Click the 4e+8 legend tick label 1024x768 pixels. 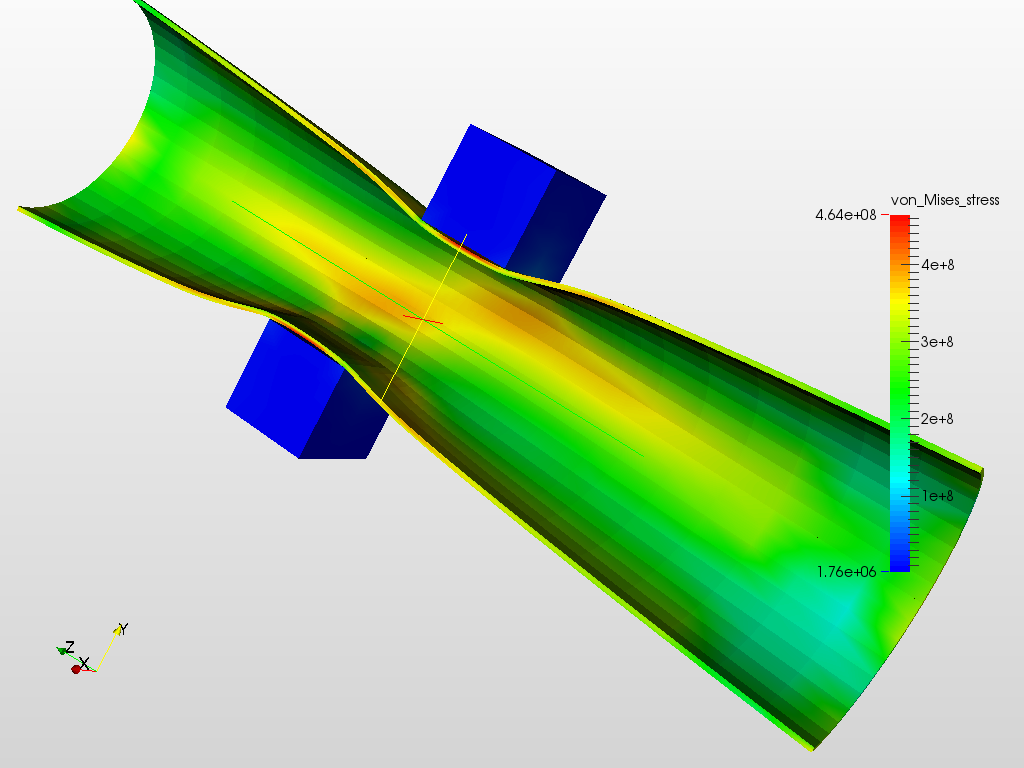tap(938, 264)
